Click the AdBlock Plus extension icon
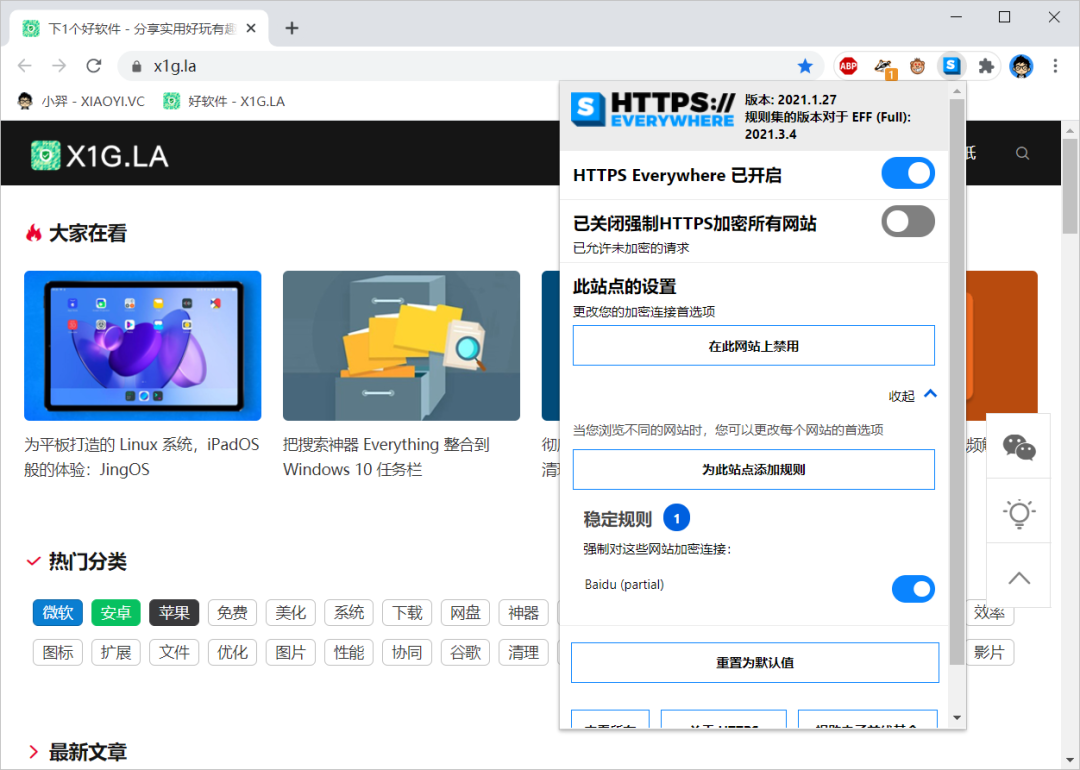 848,66
